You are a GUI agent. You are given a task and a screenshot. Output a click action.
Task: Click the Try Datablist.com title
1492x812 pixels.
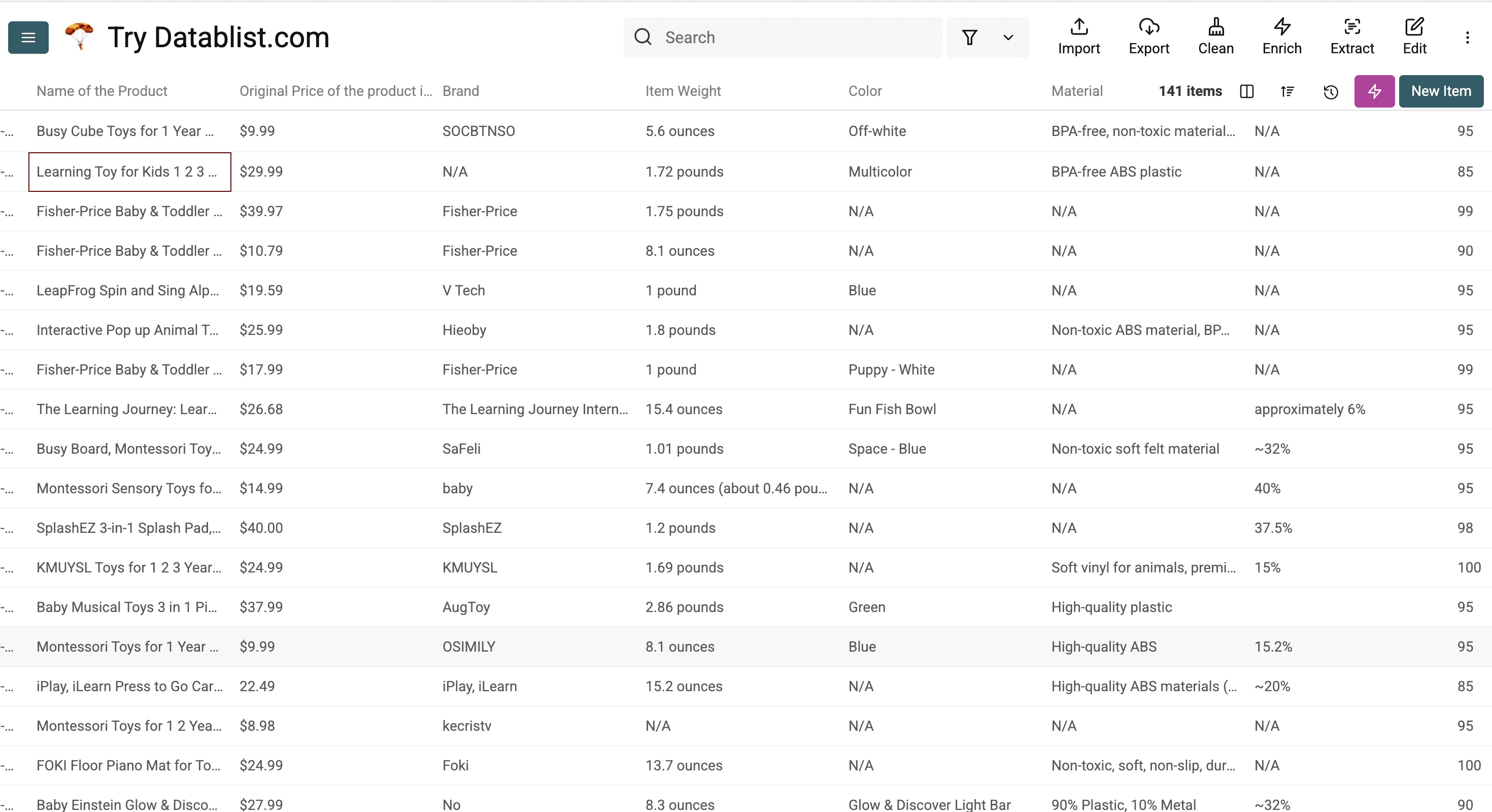click(218, 37)
